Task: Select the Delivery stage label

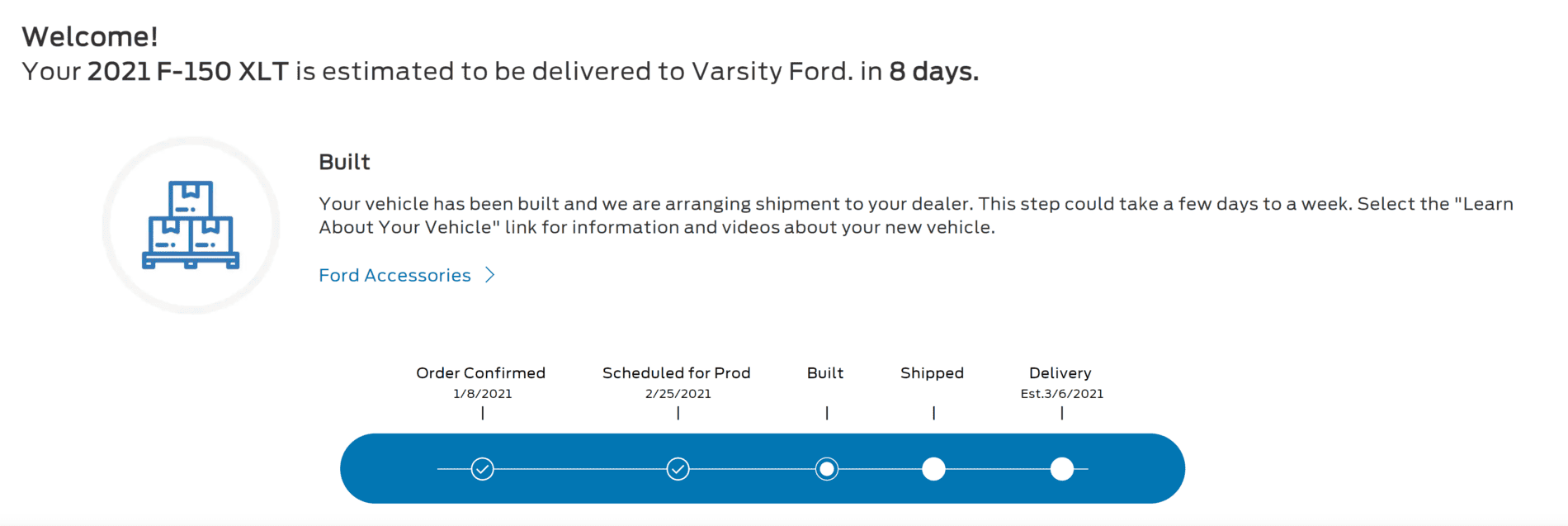Action: [1060, 373]
